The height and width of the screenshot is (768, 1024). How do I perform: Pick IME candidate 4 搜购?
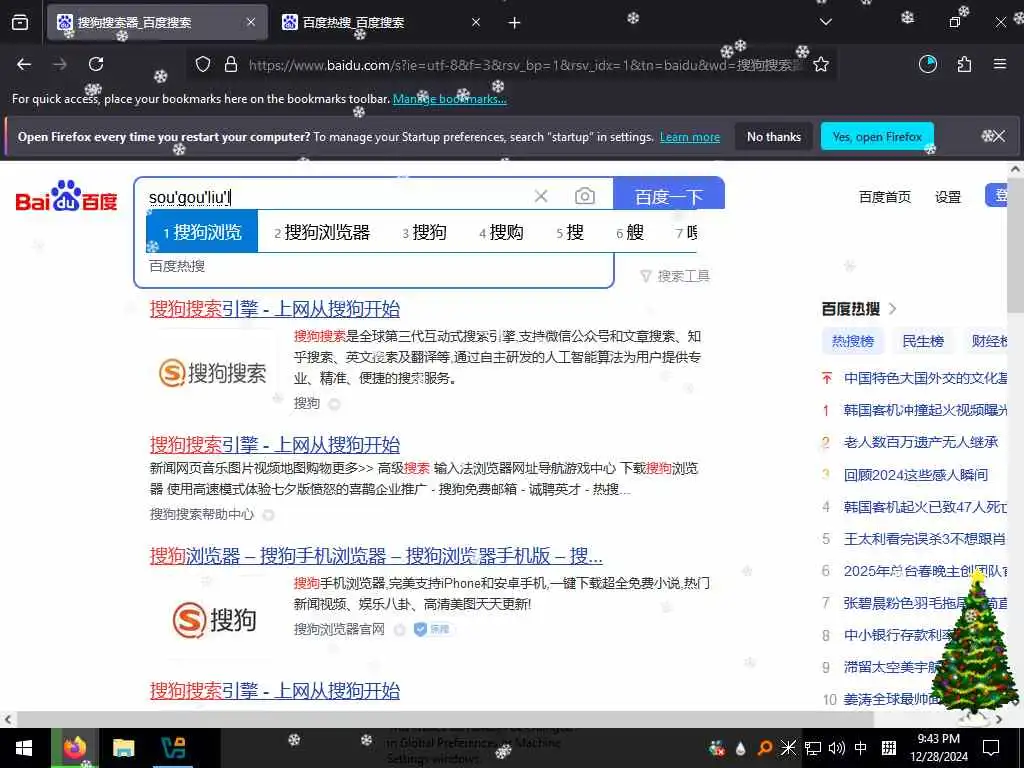click(x=502, y=232)
